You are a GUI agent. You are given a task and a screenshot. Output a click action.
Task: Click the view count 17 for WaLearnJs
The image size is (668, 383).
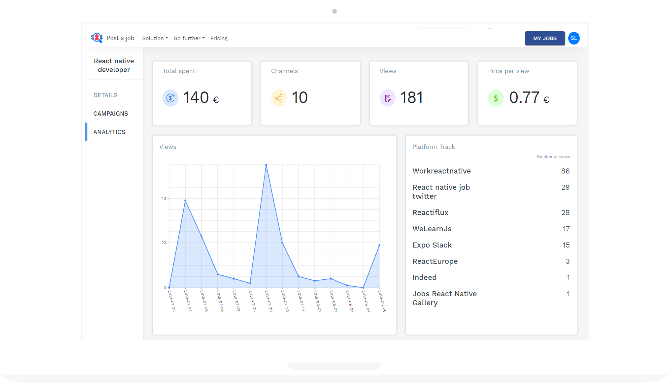click(566, 228)
